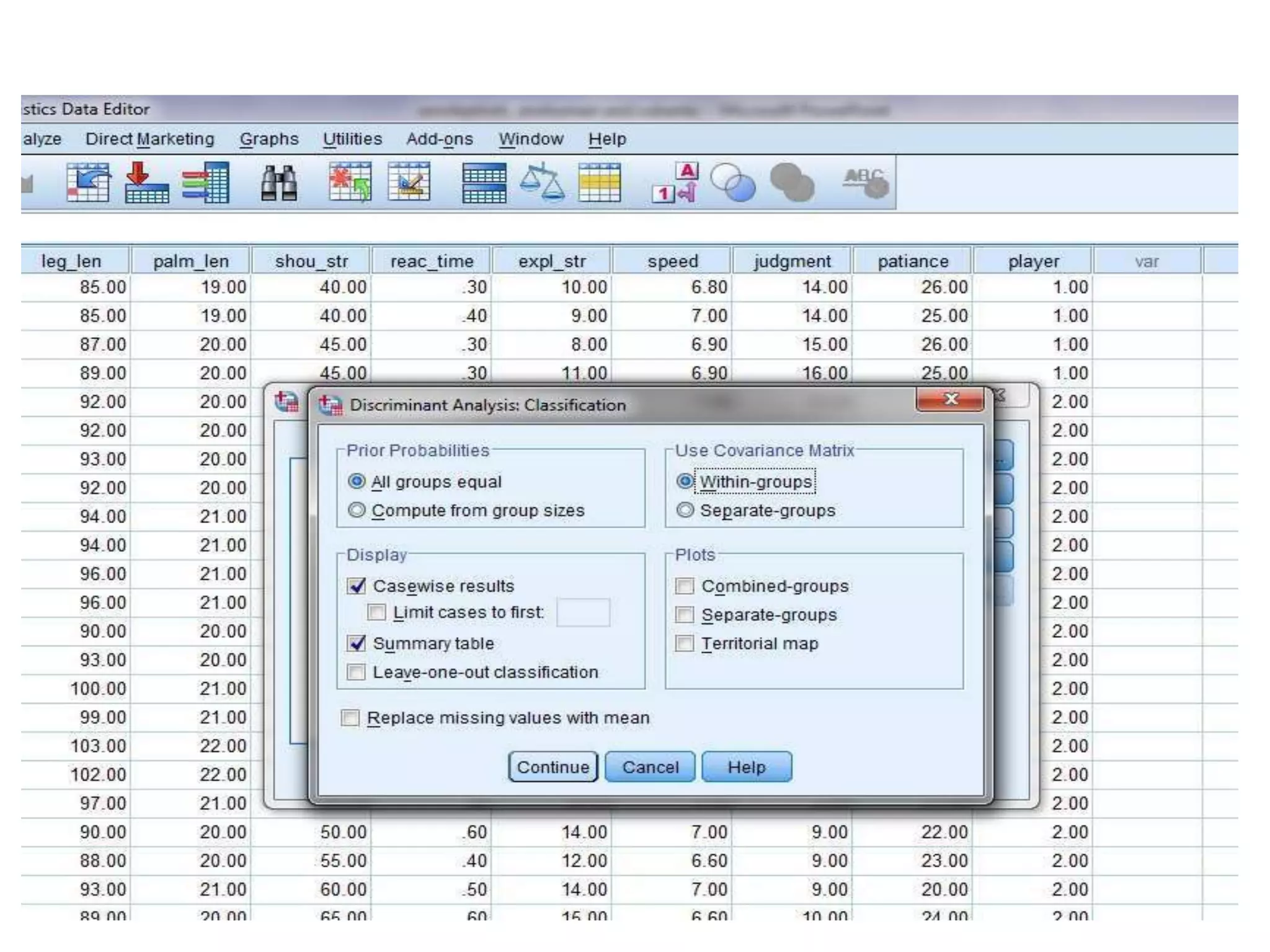Select Compute from group sizes option
This screenshot has width=1270, height=952.
point(357,511)
